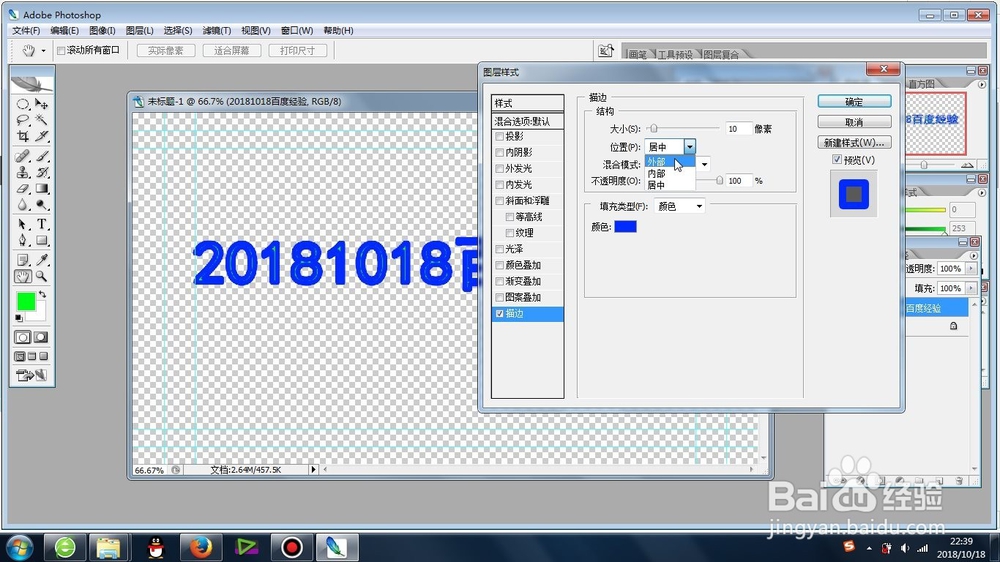Open the document status bar arrow menu

click(313, 470)
